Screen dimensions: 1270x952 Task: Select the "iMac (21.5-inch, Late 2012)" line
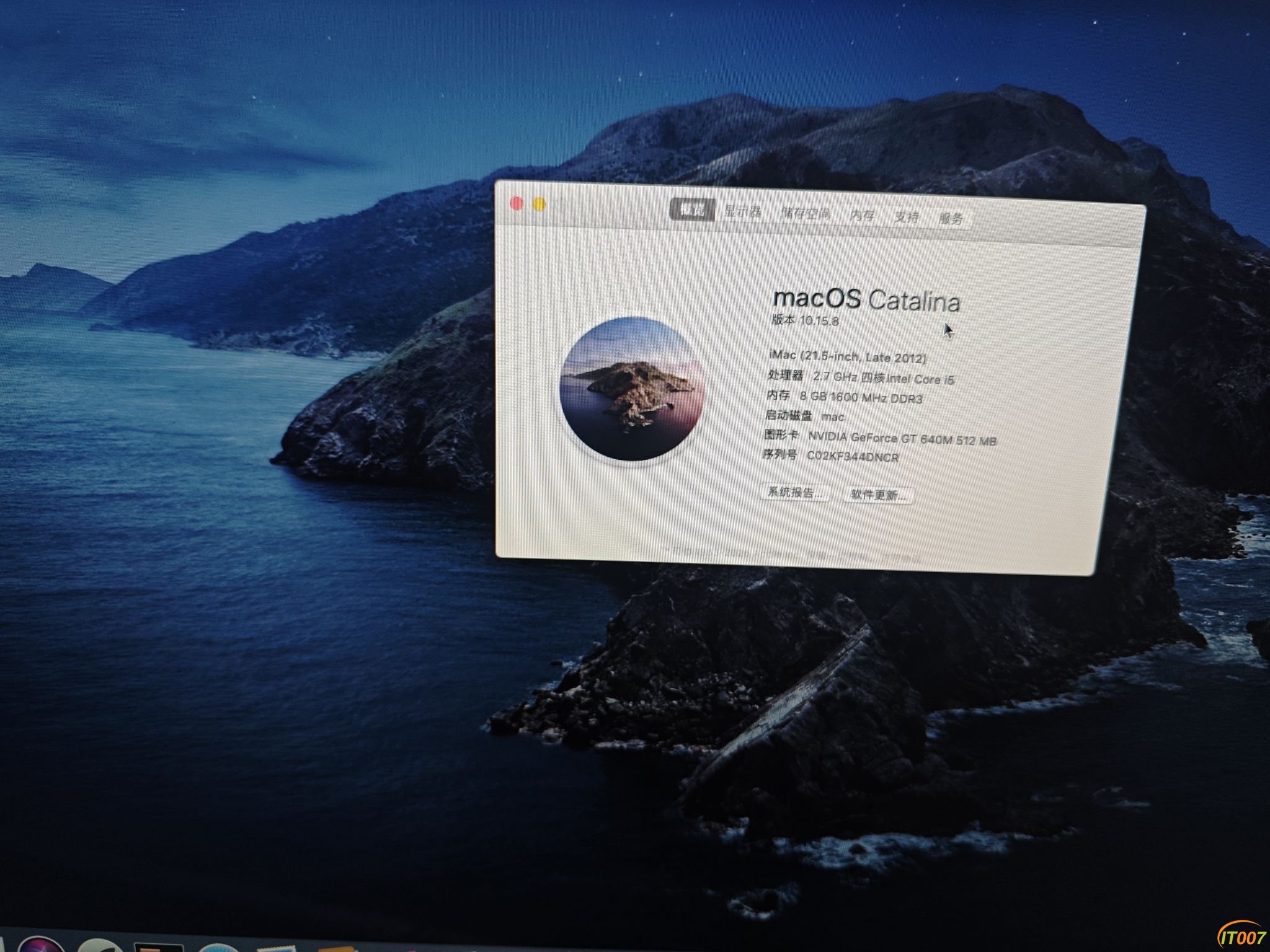click(x=848, y=356)
